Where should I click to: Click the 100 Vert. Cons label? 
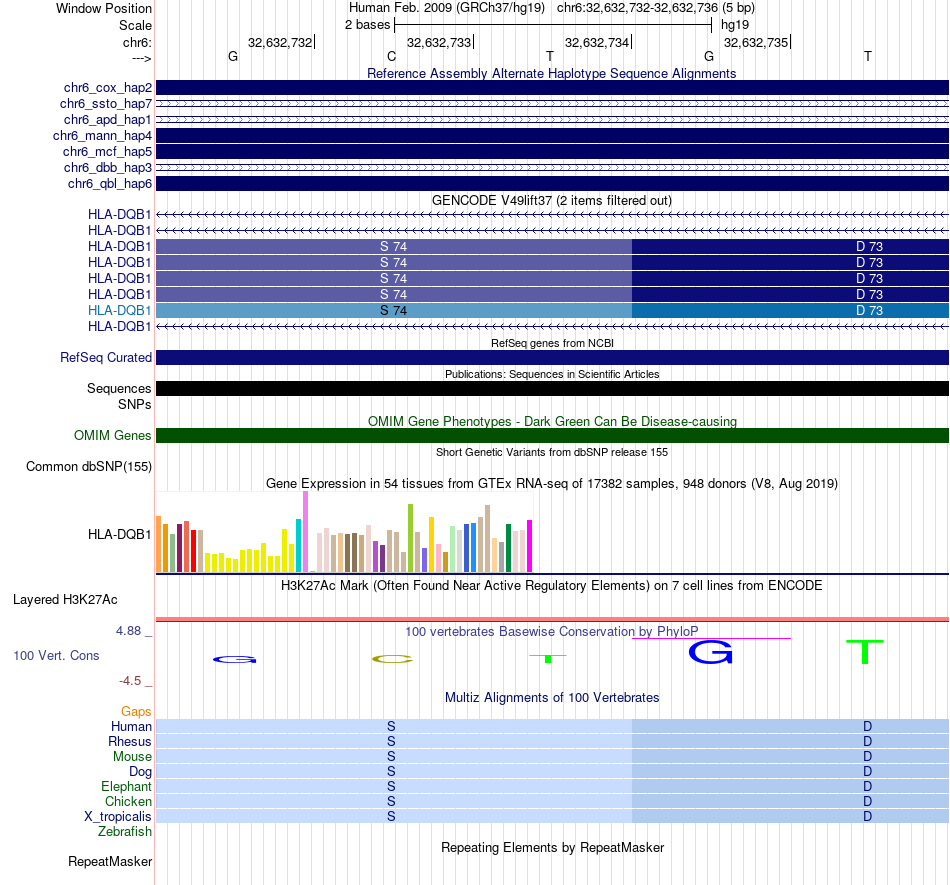56,655
